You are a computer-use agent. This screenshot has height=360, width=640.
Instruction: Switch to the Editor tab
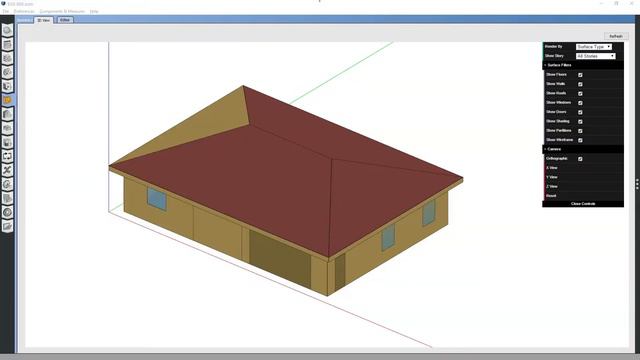tap(64, 20)
